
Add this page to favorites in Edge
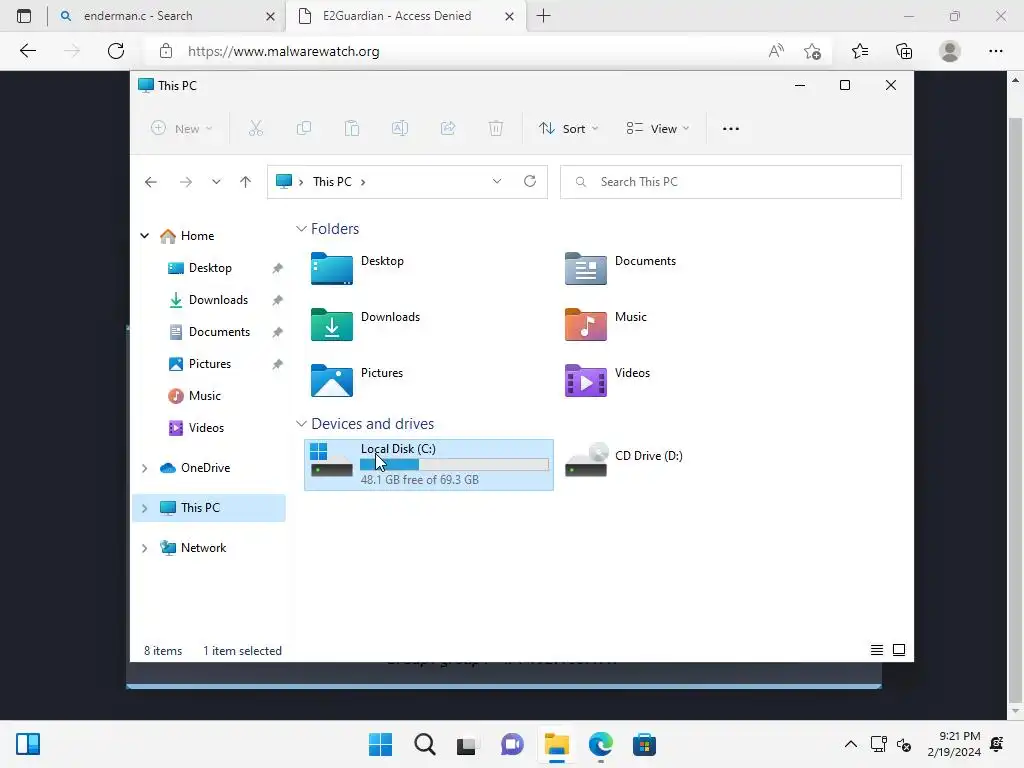coord(812,51)
